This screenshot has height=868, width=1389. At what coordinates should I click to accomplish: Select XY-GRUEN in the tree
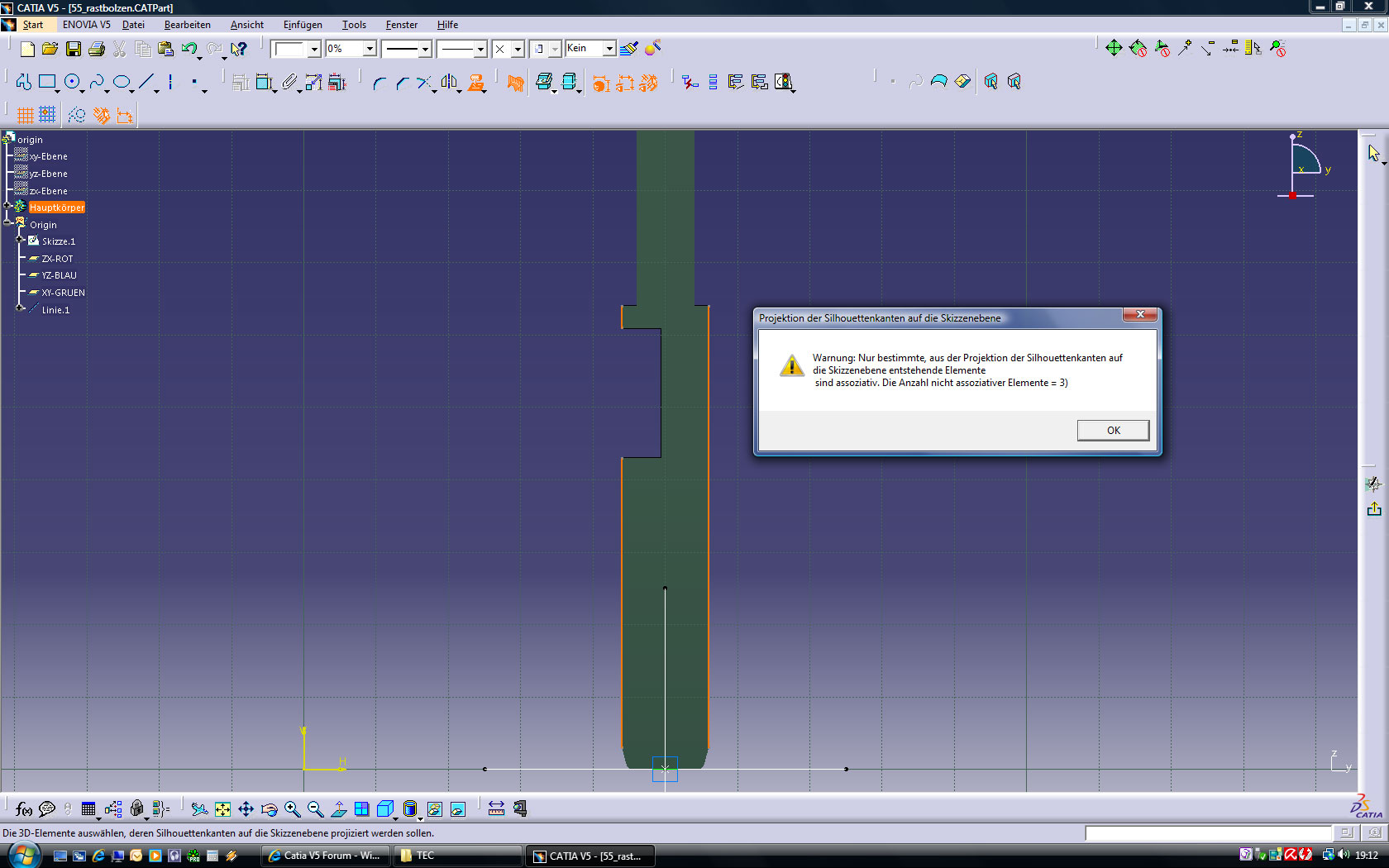[x=63, y=293]
